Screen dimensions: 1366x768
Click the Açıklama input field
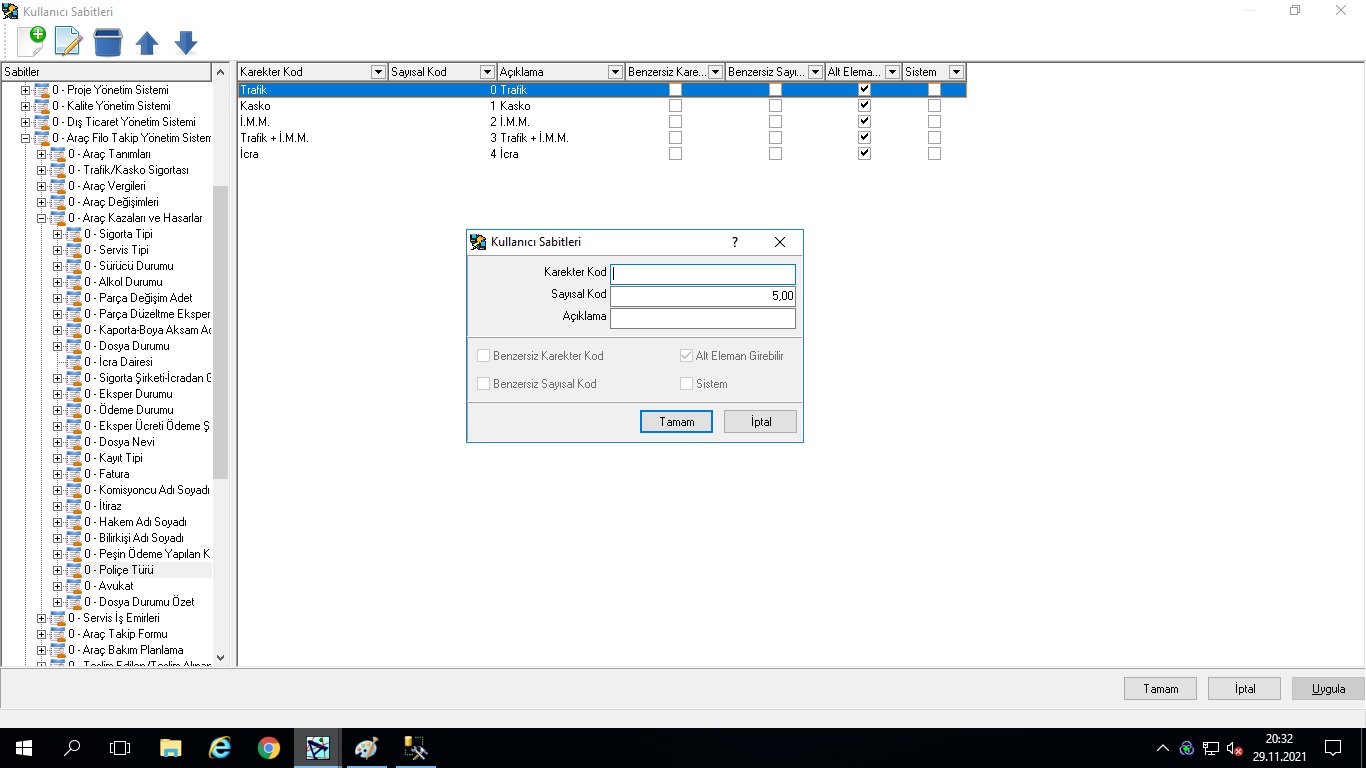tap(702, 318)
